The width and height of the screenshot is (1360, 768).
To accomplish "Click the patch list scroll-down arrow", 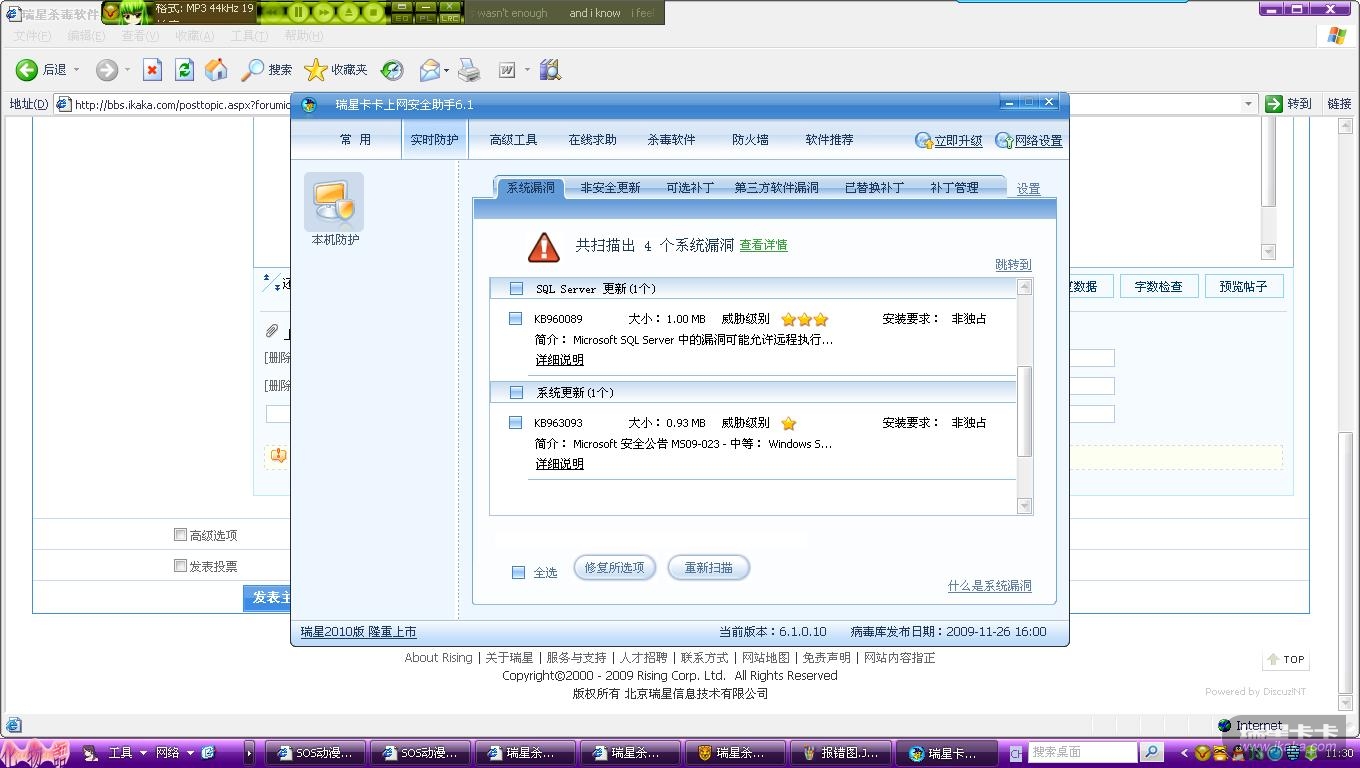I will 1024,507.
